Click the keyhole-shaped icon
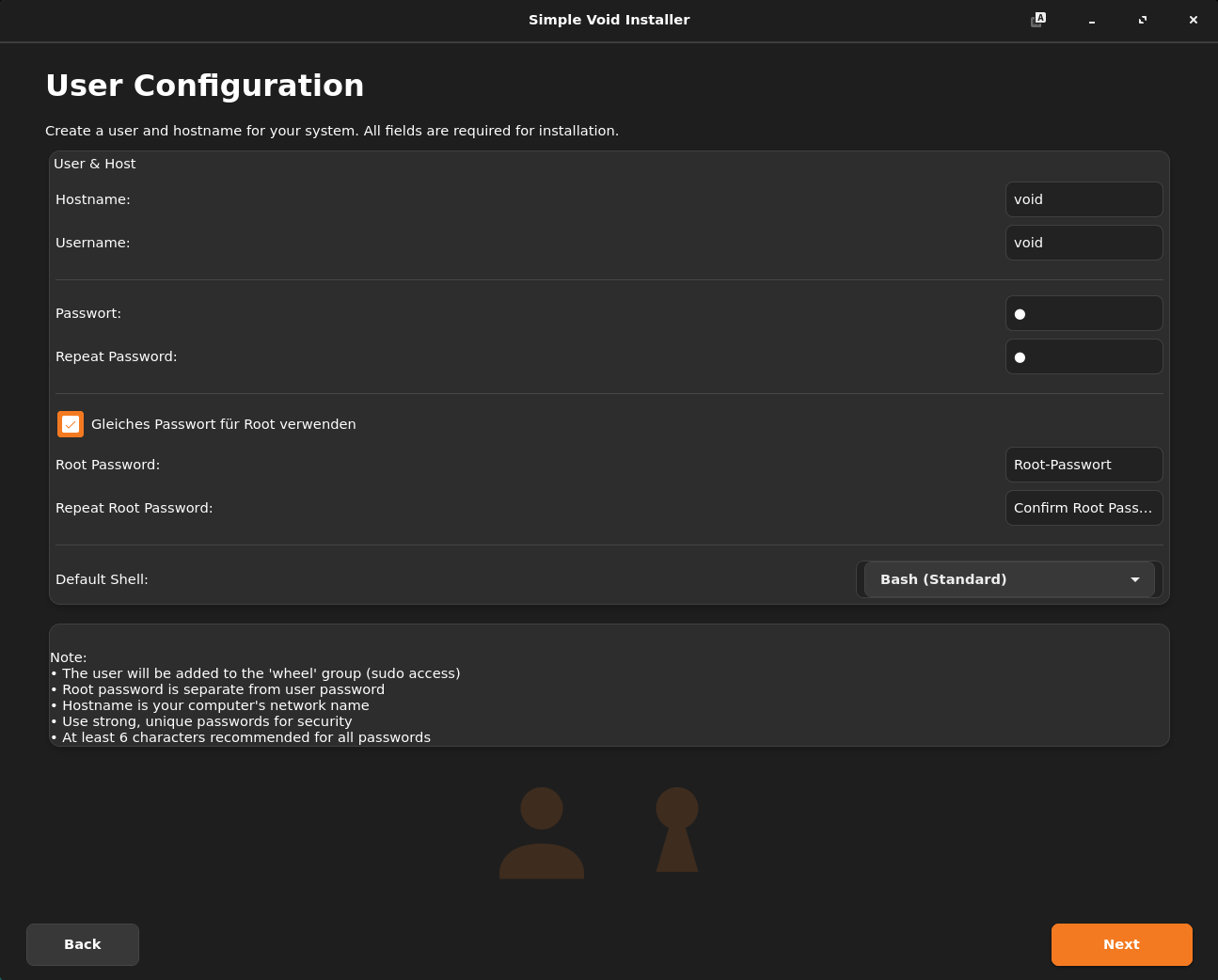 (676, 830)
